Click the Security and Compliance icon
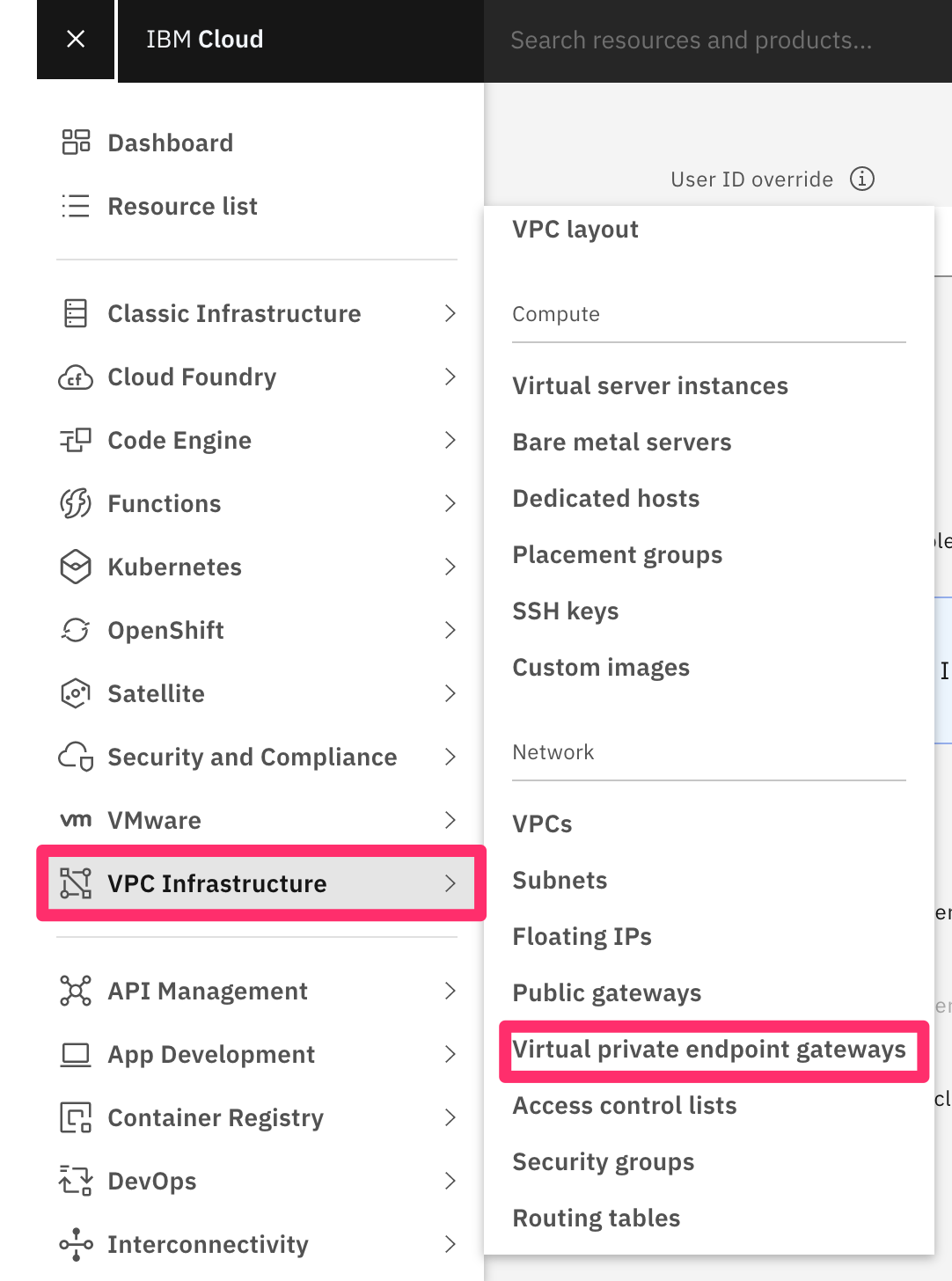 pos(76,757)
